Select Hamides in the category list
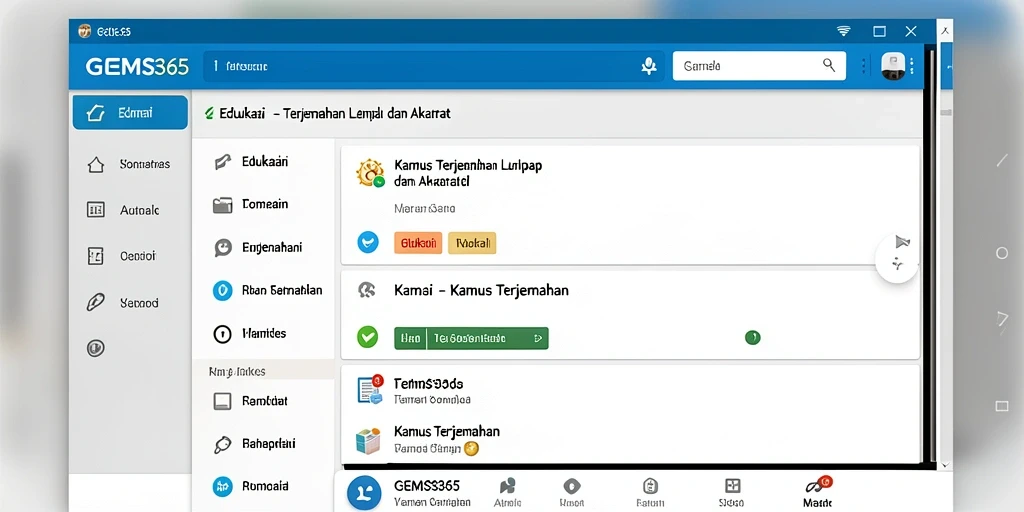Screen dimensions: 1024x512 pos(264,333)
